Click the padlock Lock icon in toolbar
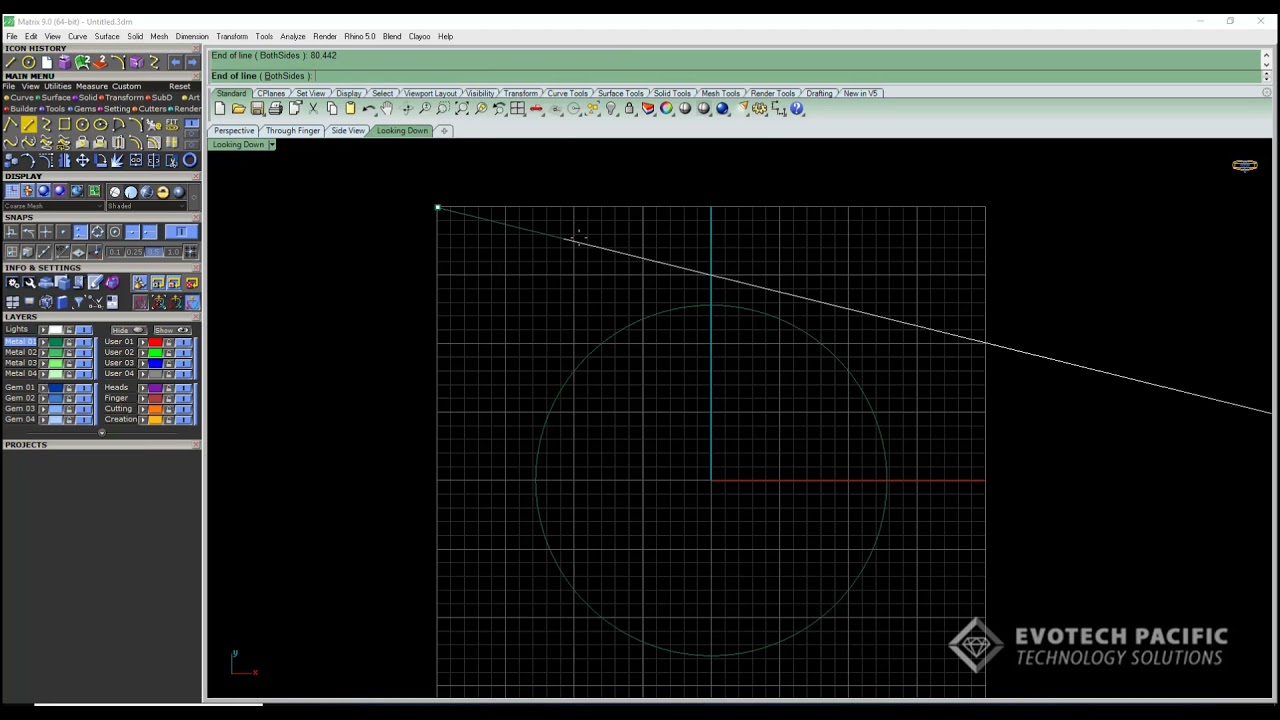Viewport: 1280px width, 720px height. (x=630, y=108)
